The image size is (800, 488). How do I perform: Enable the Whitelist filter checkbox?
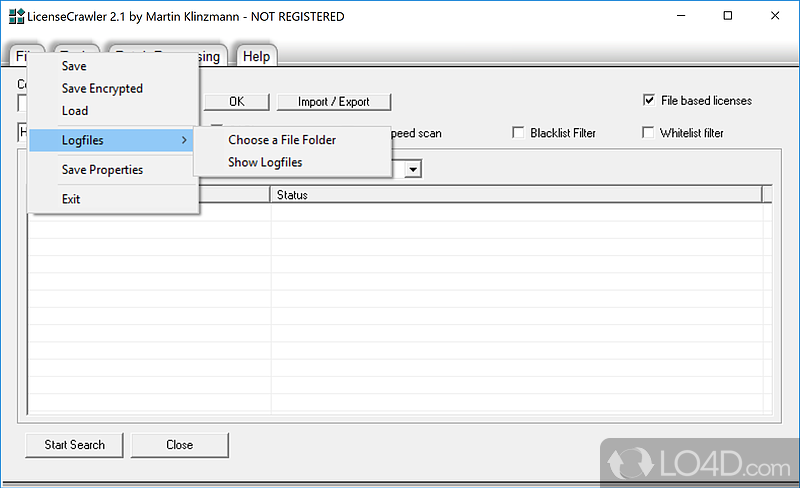click(648, 133)
